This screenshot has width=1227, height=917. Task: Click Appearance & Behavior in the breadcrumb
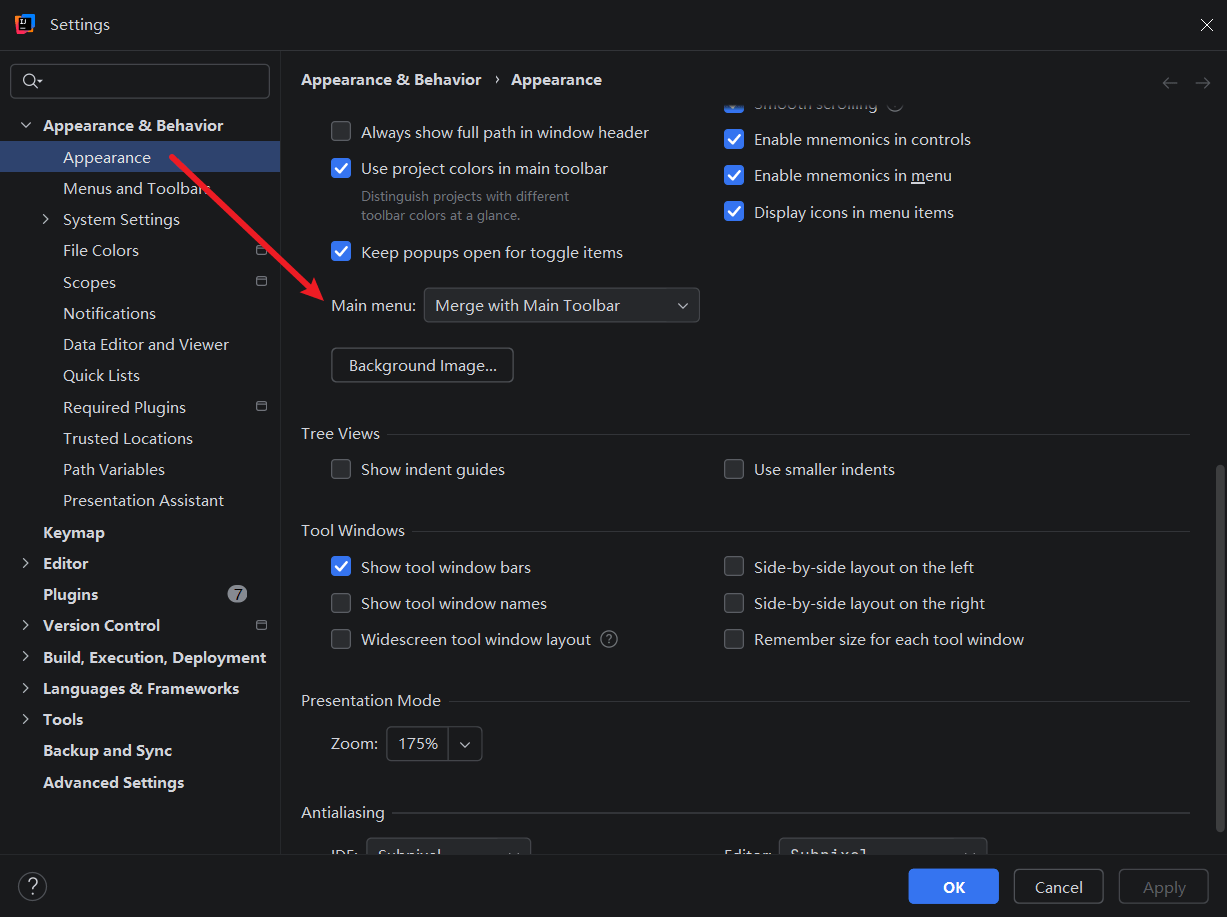point(391,79)
